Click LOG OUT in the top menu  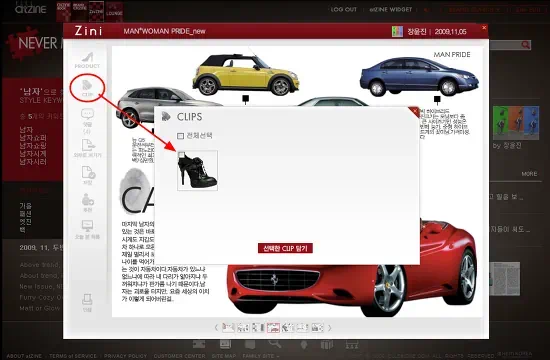(x=343, y=9)
